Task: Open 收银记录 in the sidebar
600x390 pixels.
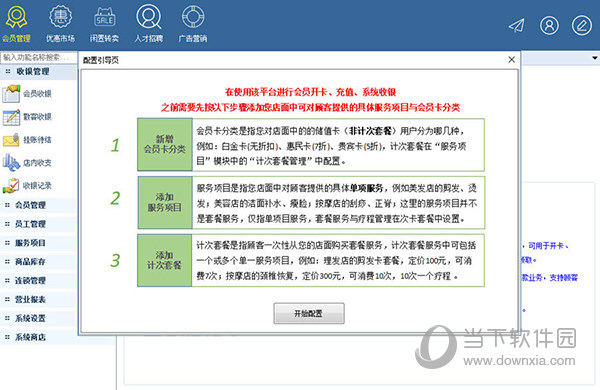Action: pos(28,186)
